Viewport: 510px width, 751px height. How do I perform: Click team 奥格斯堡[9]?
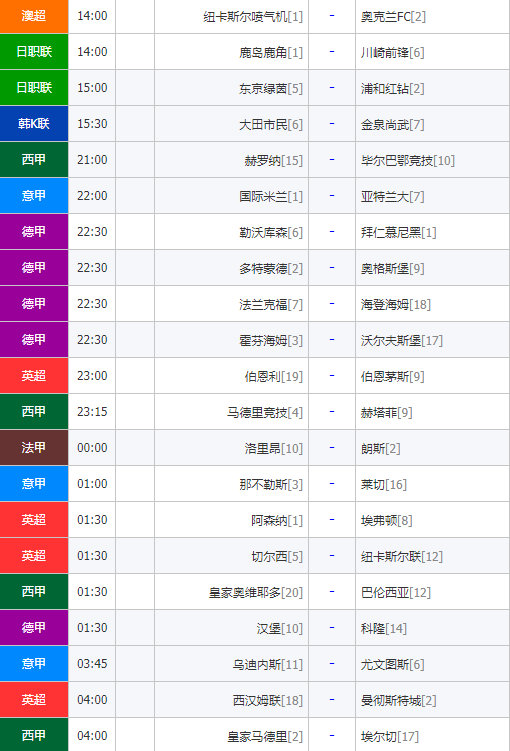tap(393, 268)
